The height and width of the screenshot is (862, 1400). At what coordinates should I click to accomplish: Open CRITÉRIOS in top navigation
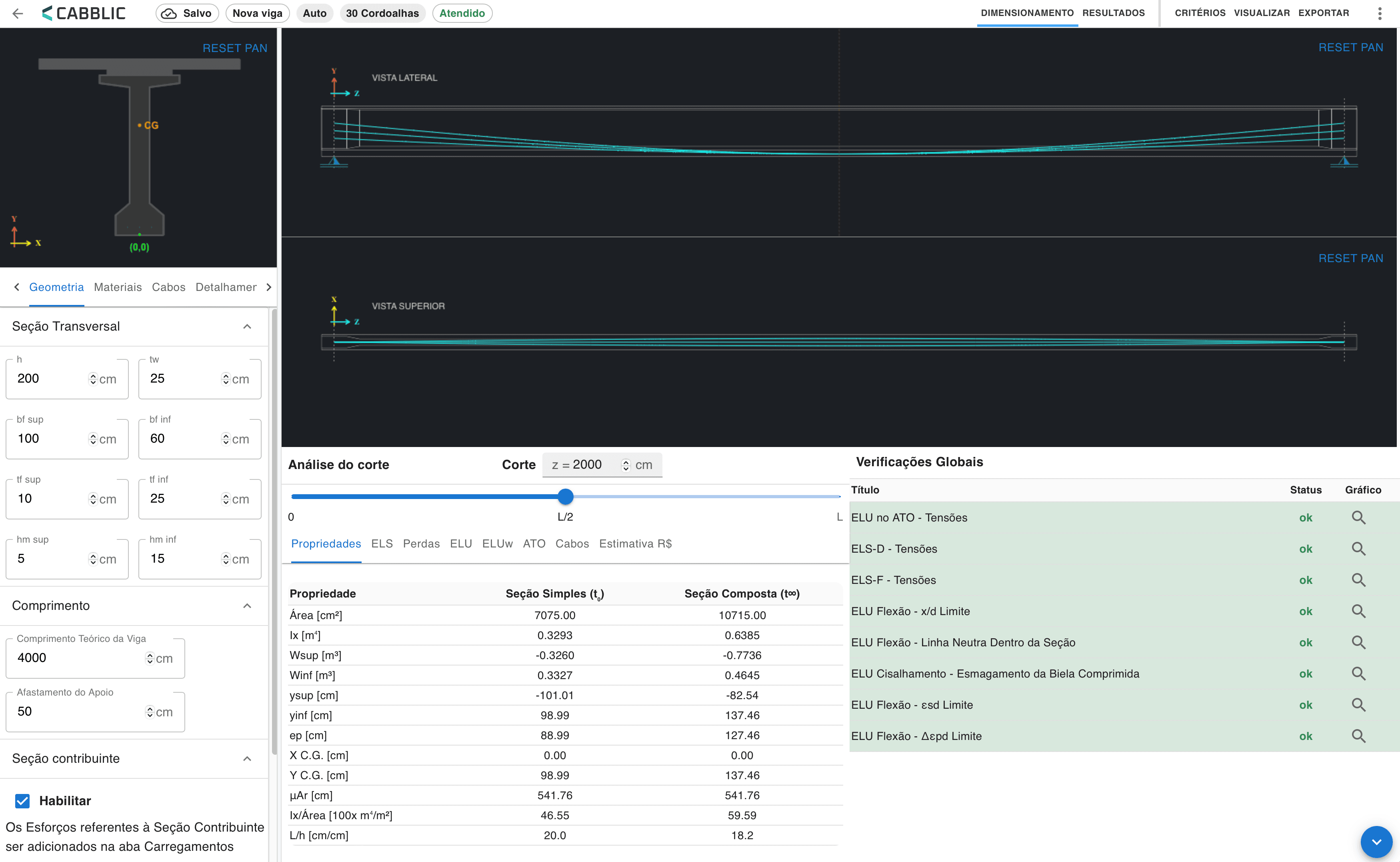tap(1200, 13)
